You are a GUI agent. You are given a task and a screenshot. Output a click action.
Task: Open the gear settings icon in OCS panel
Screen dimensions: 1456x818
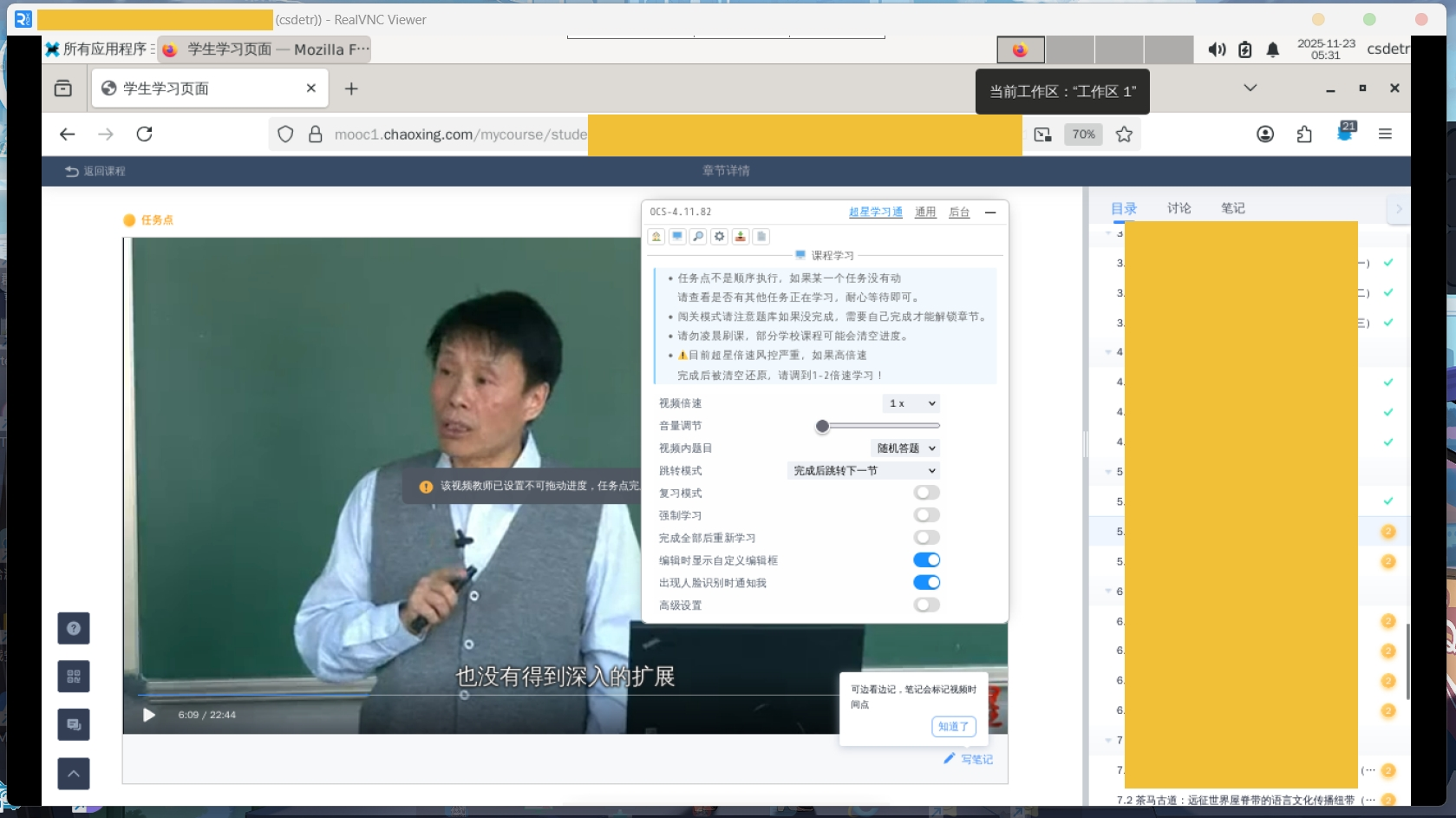[x=719, y=237]
